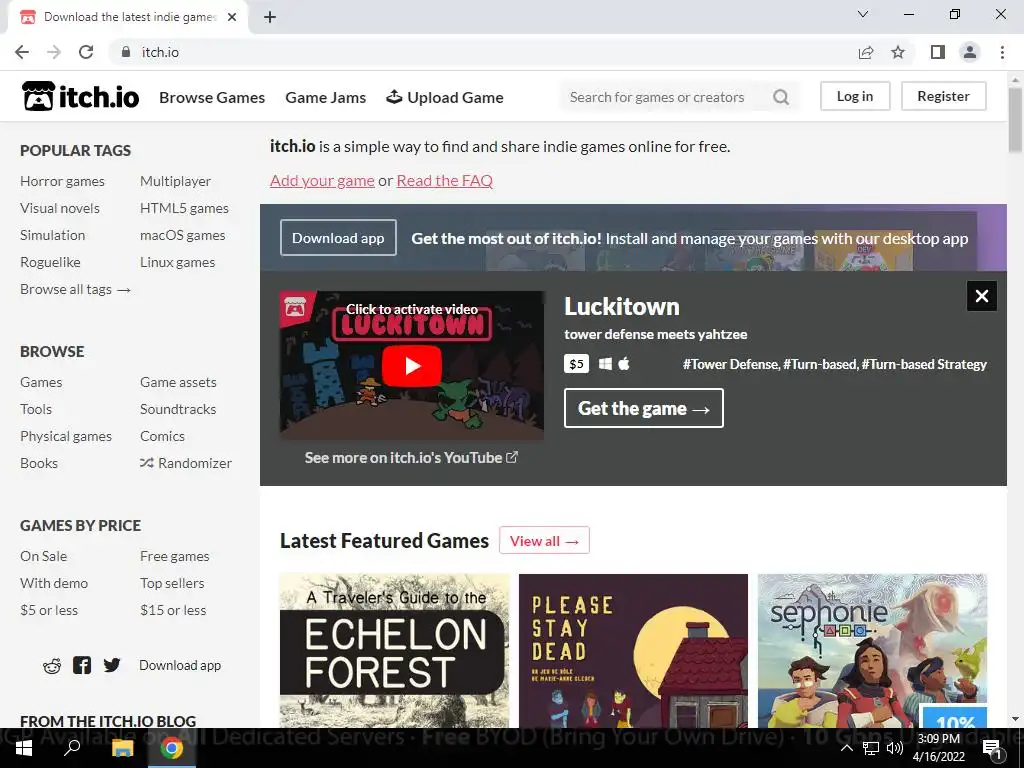The image size is (1024, 768).
Task: Follow the Add your game link
Action: click(x=323, y=181)
